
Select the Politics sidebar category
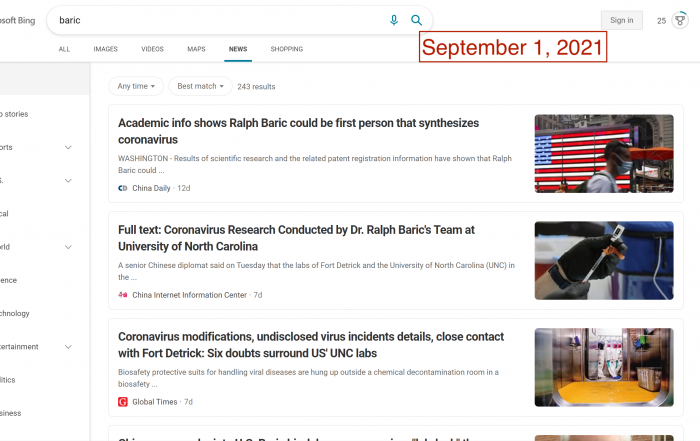coord(8,380)
